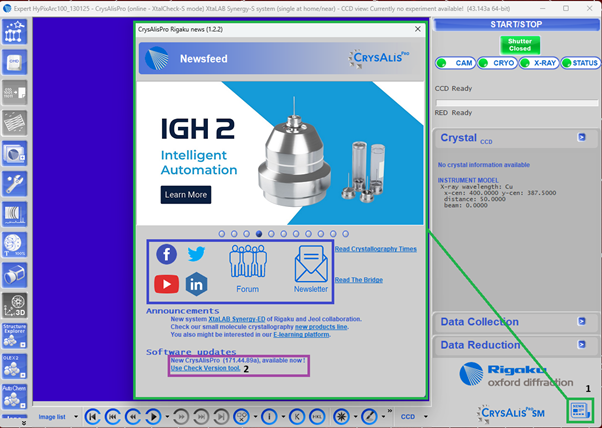
Task: Open the XtaLAB Synergy-ED link
Action: pyautogui.click(x=237, y=319)
